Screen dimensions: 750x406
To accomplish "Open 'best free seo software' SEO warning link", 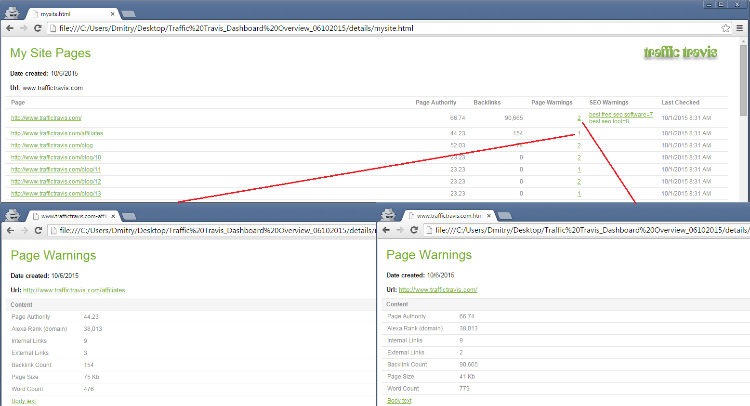I will tap(620, 114).
